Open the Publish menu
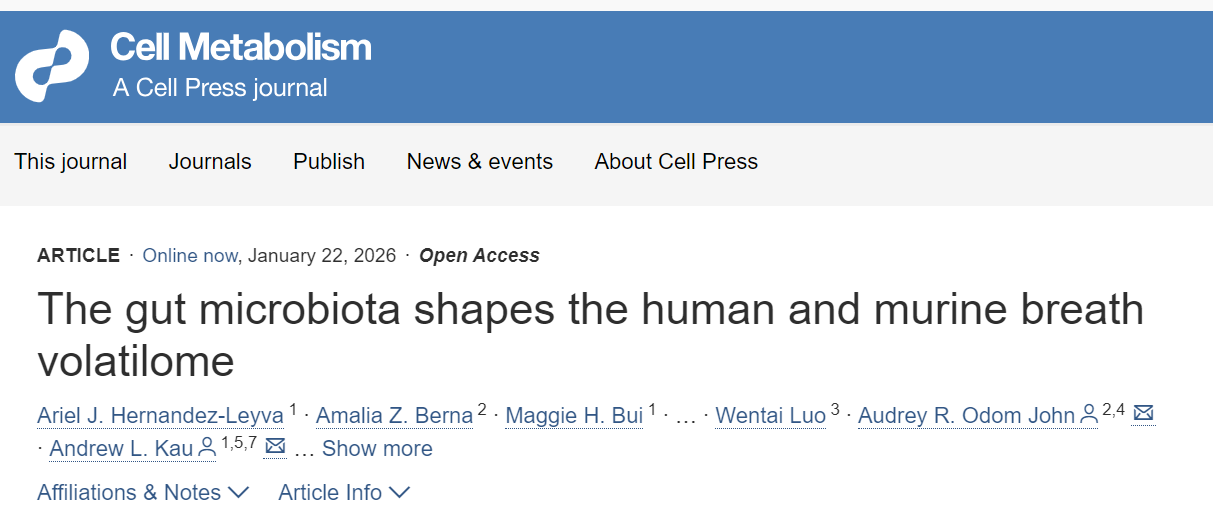This screenshot has height=516, width=1213. (329, 162)
